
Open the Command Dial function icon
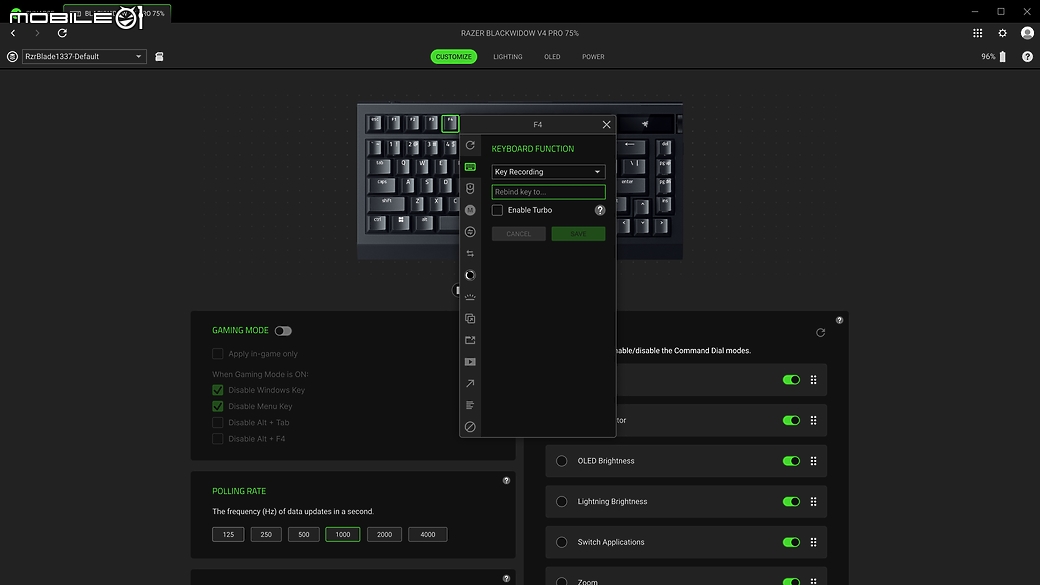470,275
